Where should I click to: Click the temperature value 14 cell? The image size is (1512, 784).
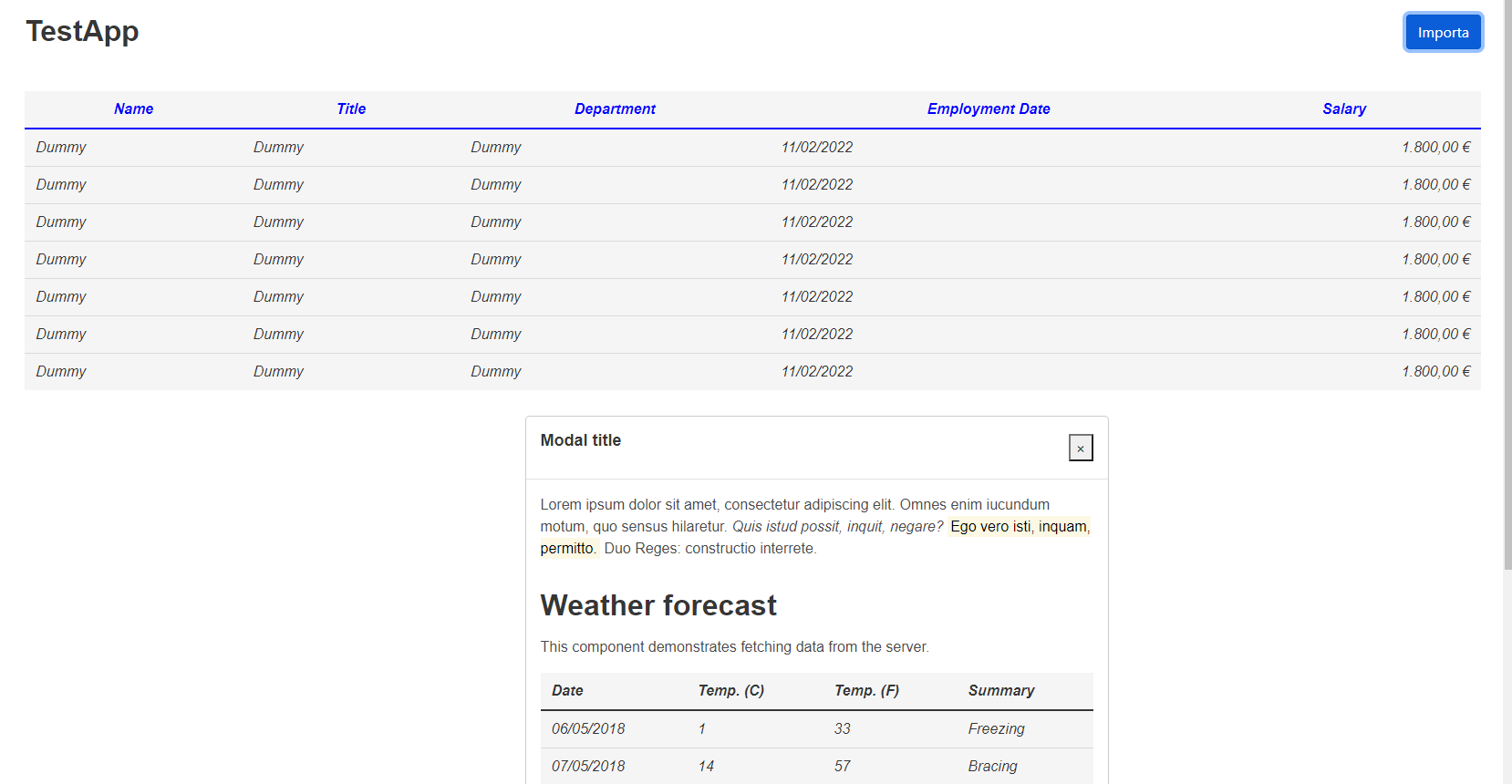click(706, 766)
